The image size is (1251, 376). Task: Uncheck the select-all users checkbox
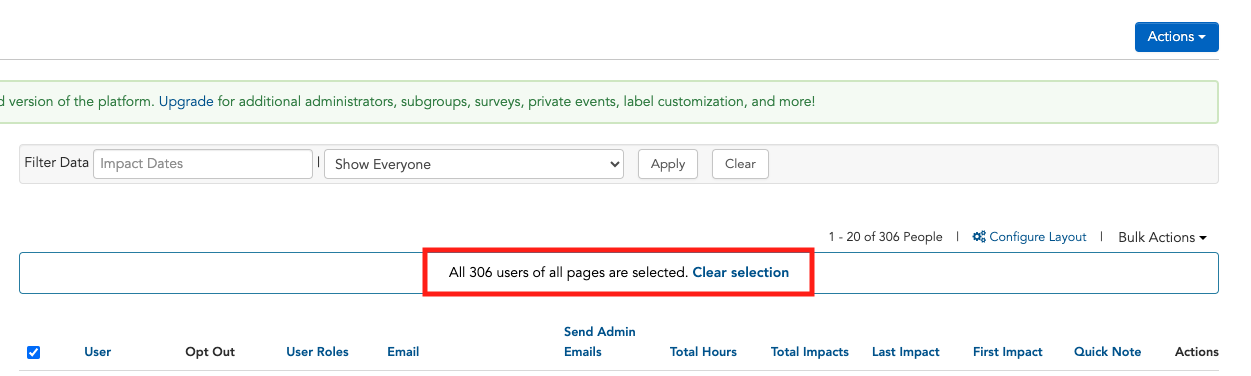coord(33,352)
